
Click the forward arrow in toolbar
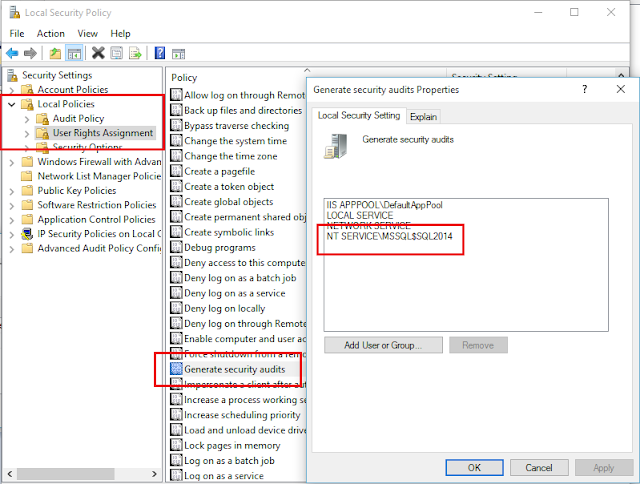pos(31,53)
